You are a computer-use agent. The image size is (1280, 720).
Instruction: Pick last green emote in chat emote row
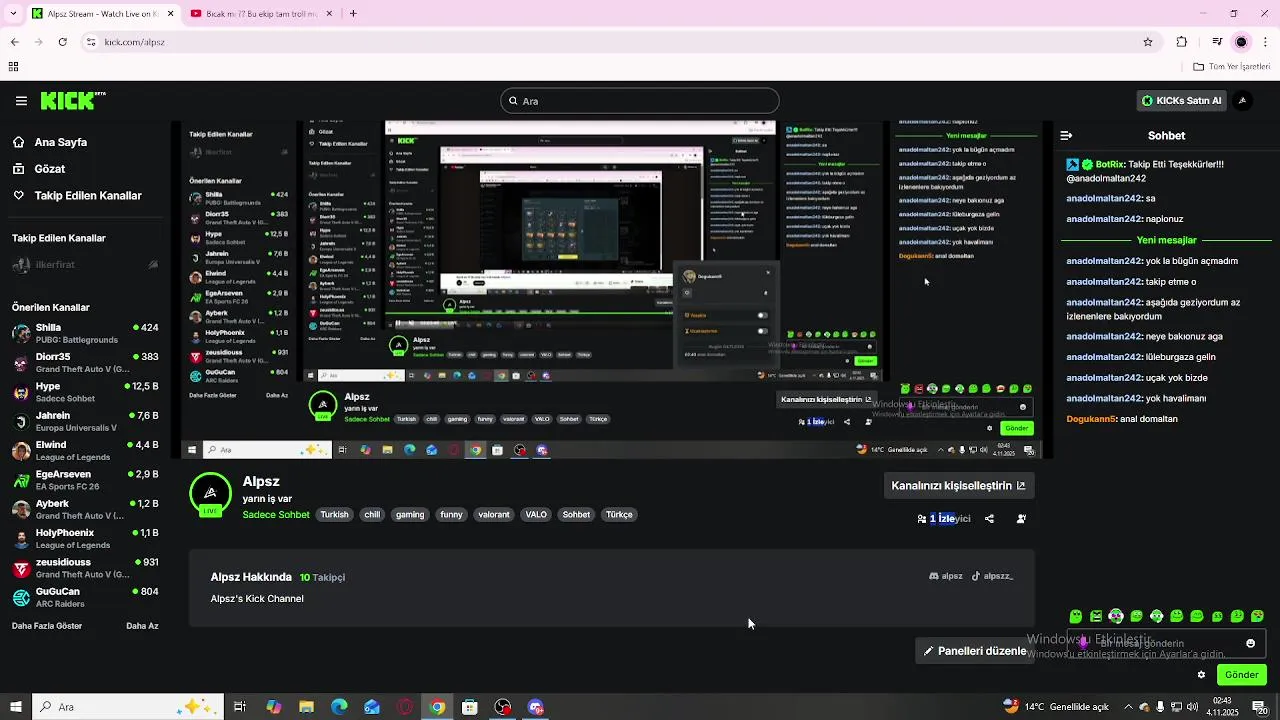(1258, 616)
